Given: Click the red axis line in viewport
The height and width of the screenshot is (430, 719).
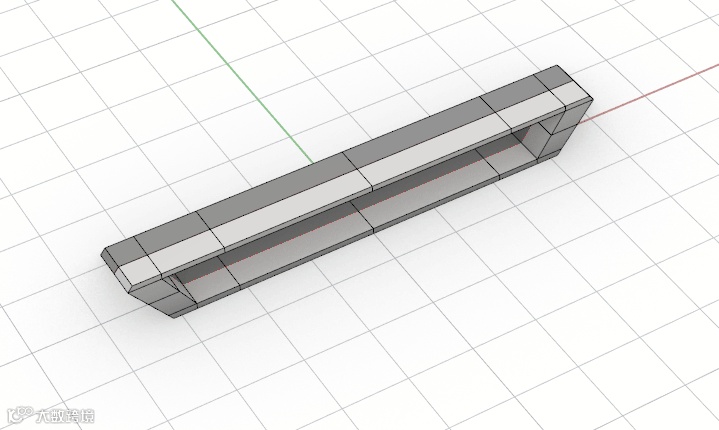Looking at the screenshot, I should point(649,93).
